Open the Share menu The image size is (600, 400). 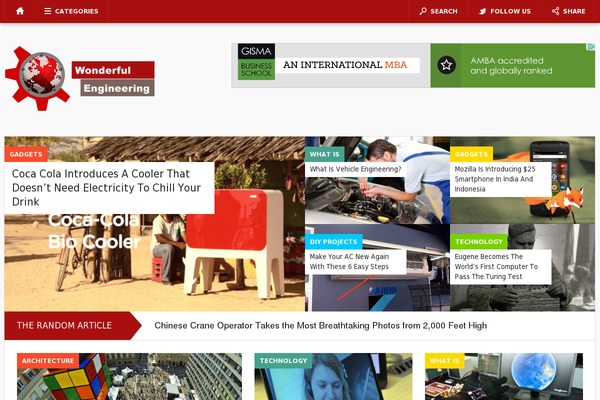[569, 11]
